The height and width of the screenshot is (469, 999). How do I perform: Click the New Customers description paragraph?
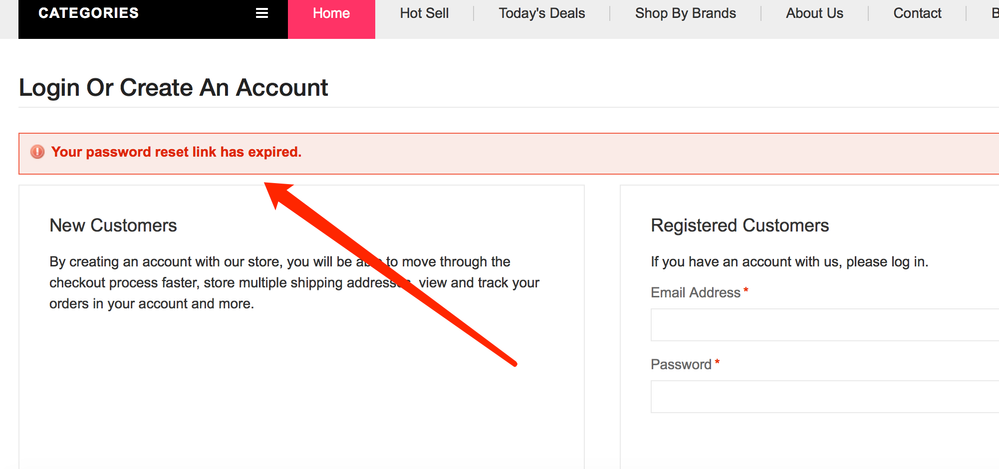pyautogui.click(x=294, y=283)
